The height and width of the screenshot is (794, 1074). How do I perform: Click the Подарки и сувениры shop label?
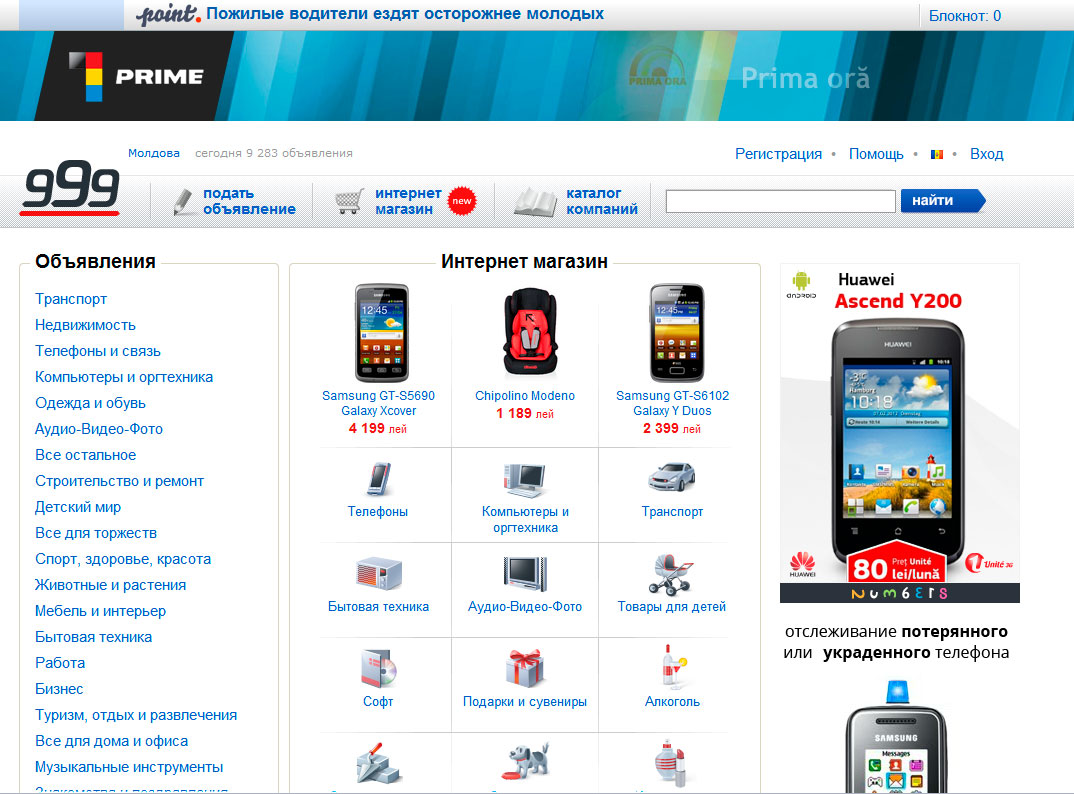pos(525,702)
